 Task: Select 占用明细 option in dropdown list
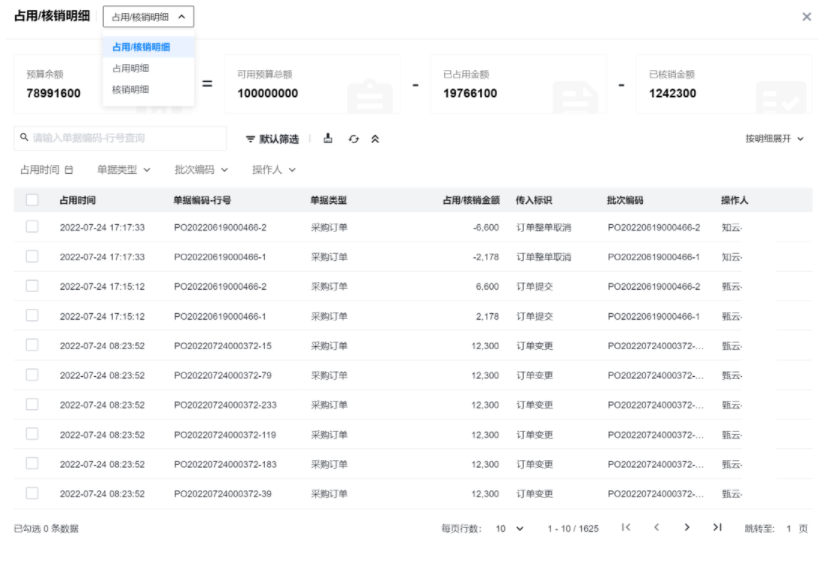pos(148,68)
